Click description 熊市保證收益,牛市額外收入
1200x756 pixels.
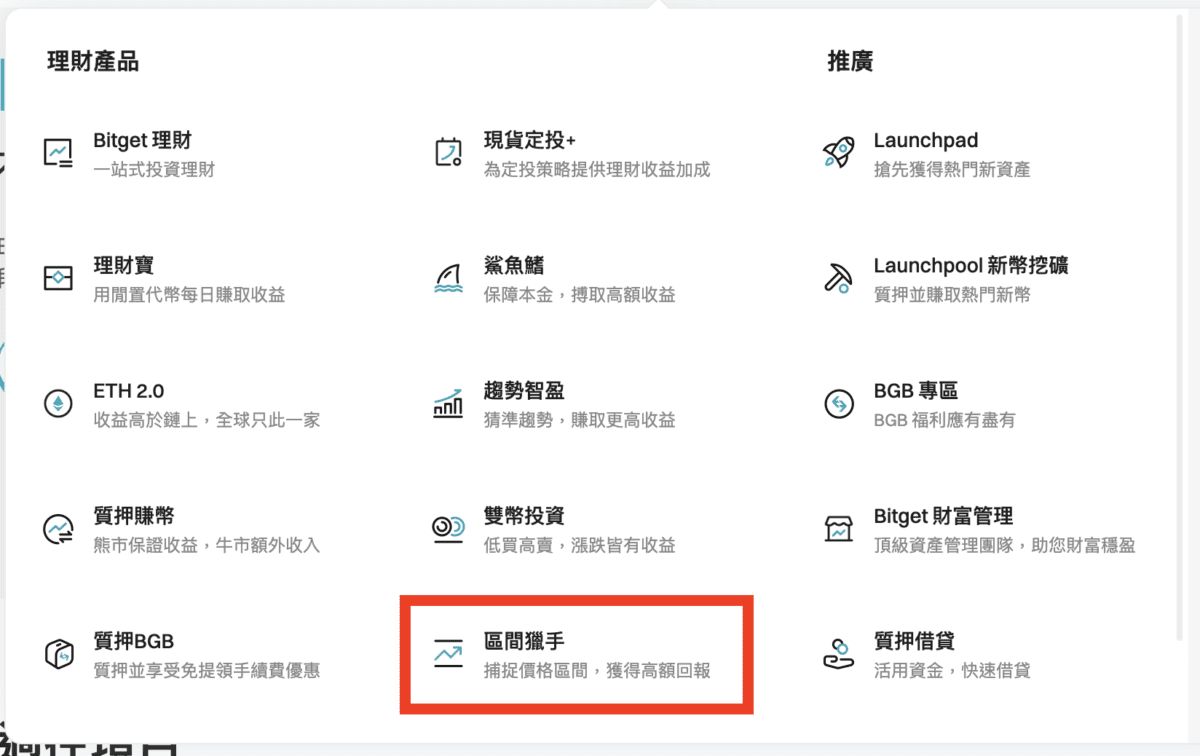coord(206,545)
